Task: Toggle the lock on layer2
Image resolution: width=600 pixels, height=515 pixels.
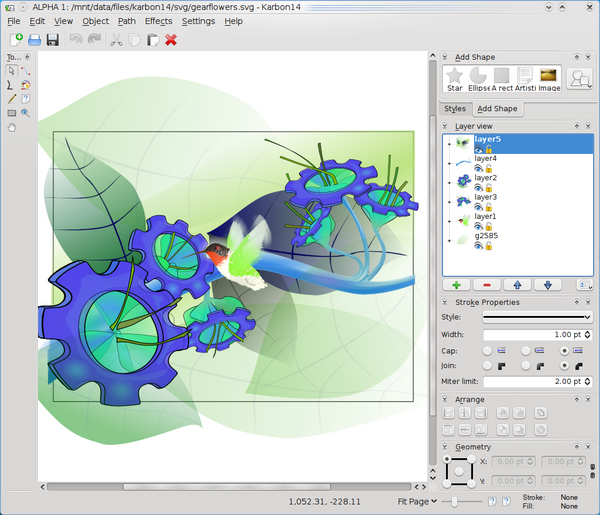Action: [488, 187]
